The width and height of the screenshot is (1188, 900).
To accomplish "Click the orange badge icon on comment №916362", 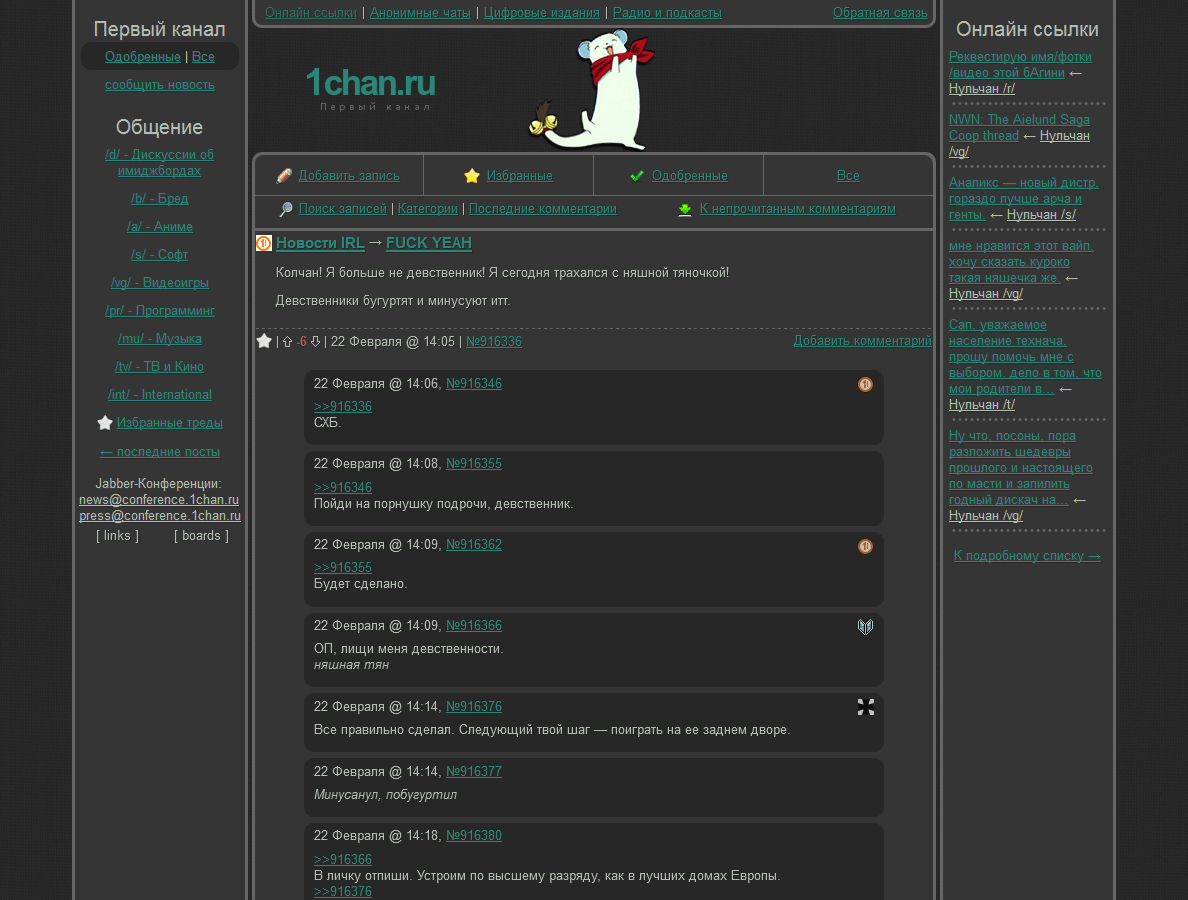I will [865, 546].
